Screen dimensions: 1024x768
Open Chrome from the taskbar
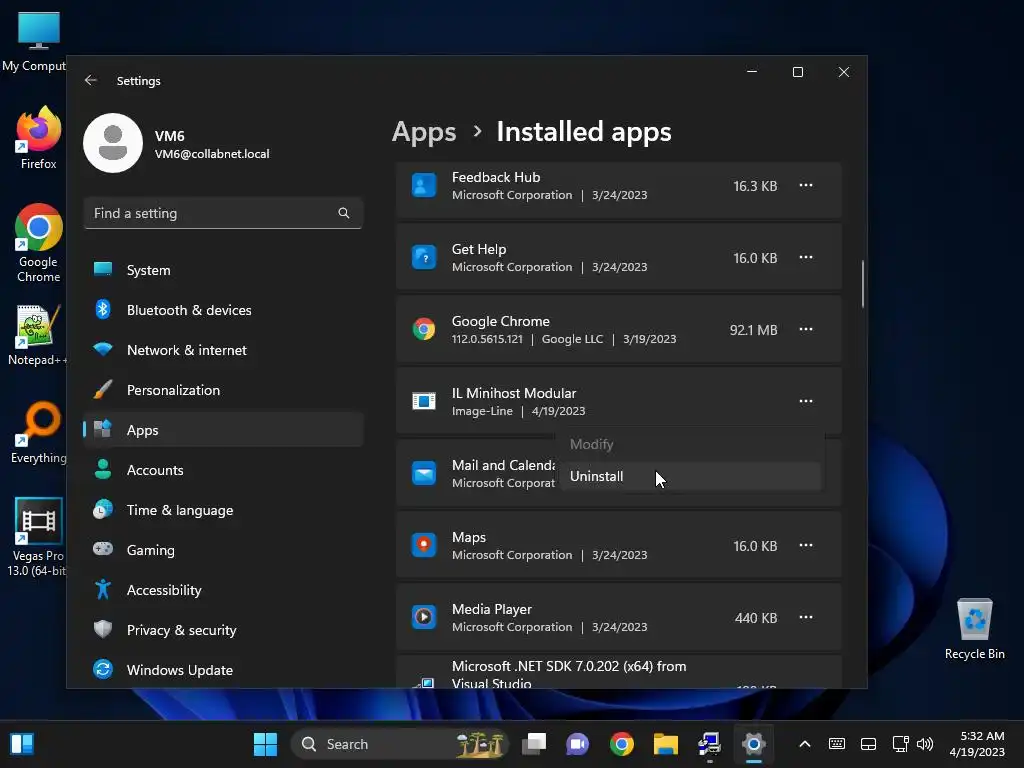click(622, 744)
